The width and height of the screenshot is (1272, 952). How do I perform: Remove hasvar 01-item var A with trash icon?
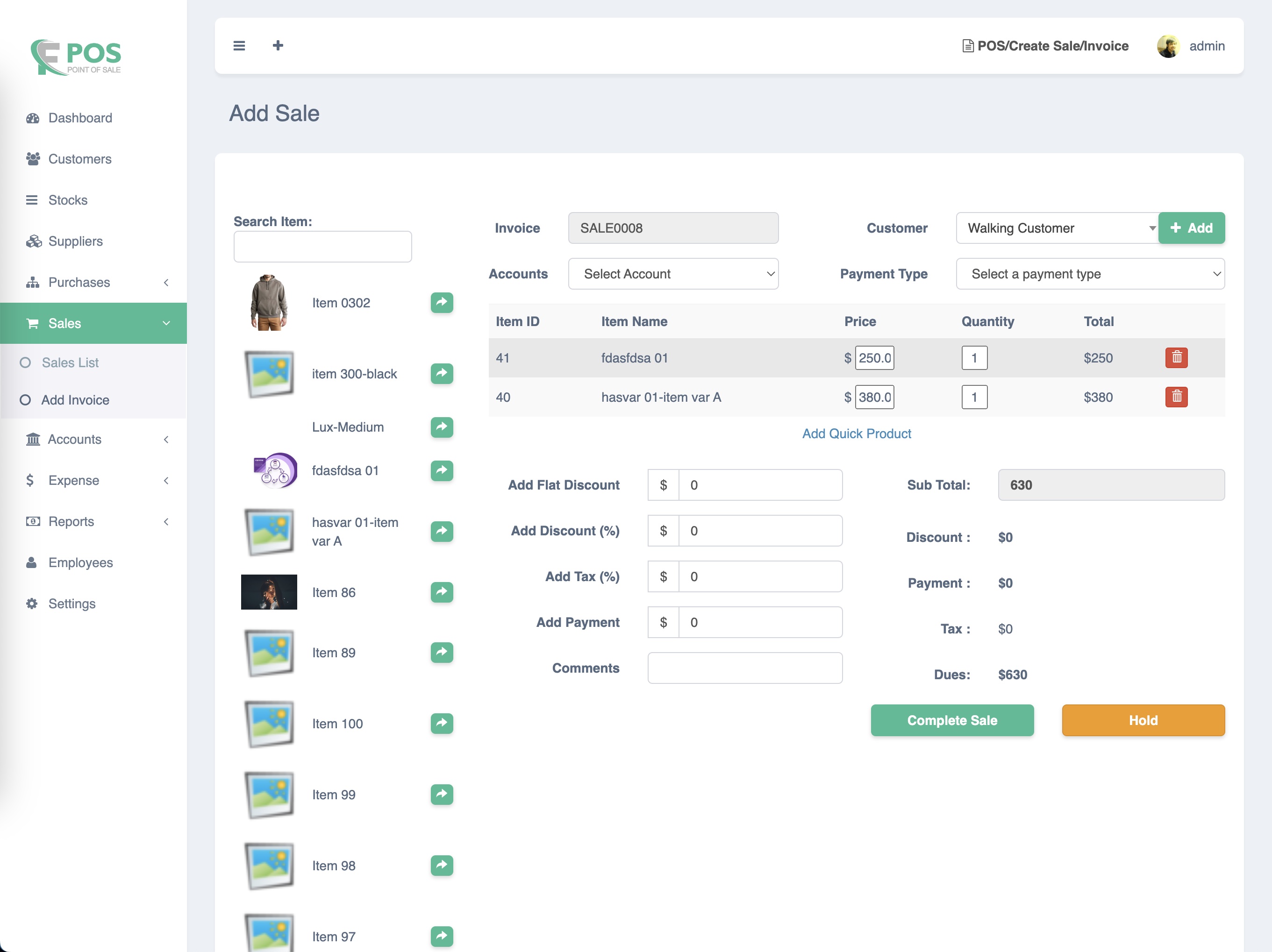(x=1177, y=397)
